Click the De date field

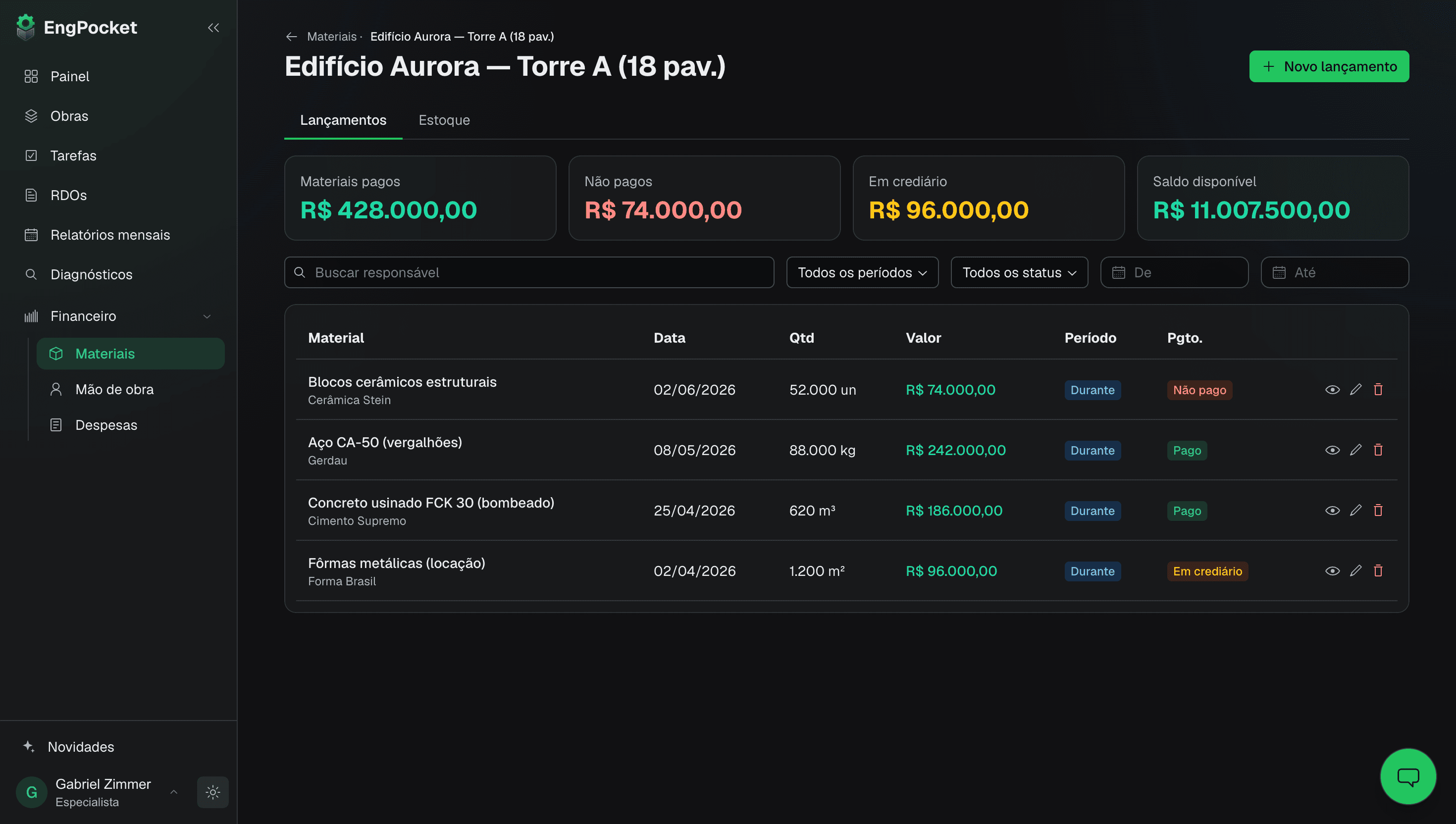(1174, 273)
